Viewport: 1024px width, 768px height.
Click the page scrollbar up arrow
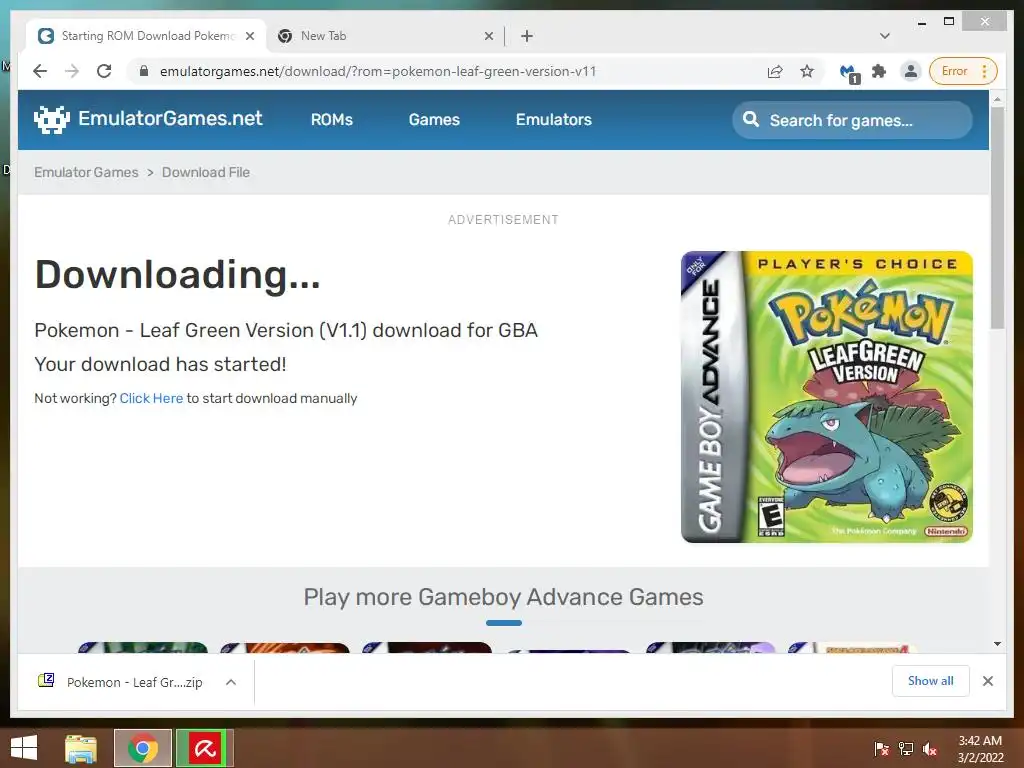coord(997,99)
